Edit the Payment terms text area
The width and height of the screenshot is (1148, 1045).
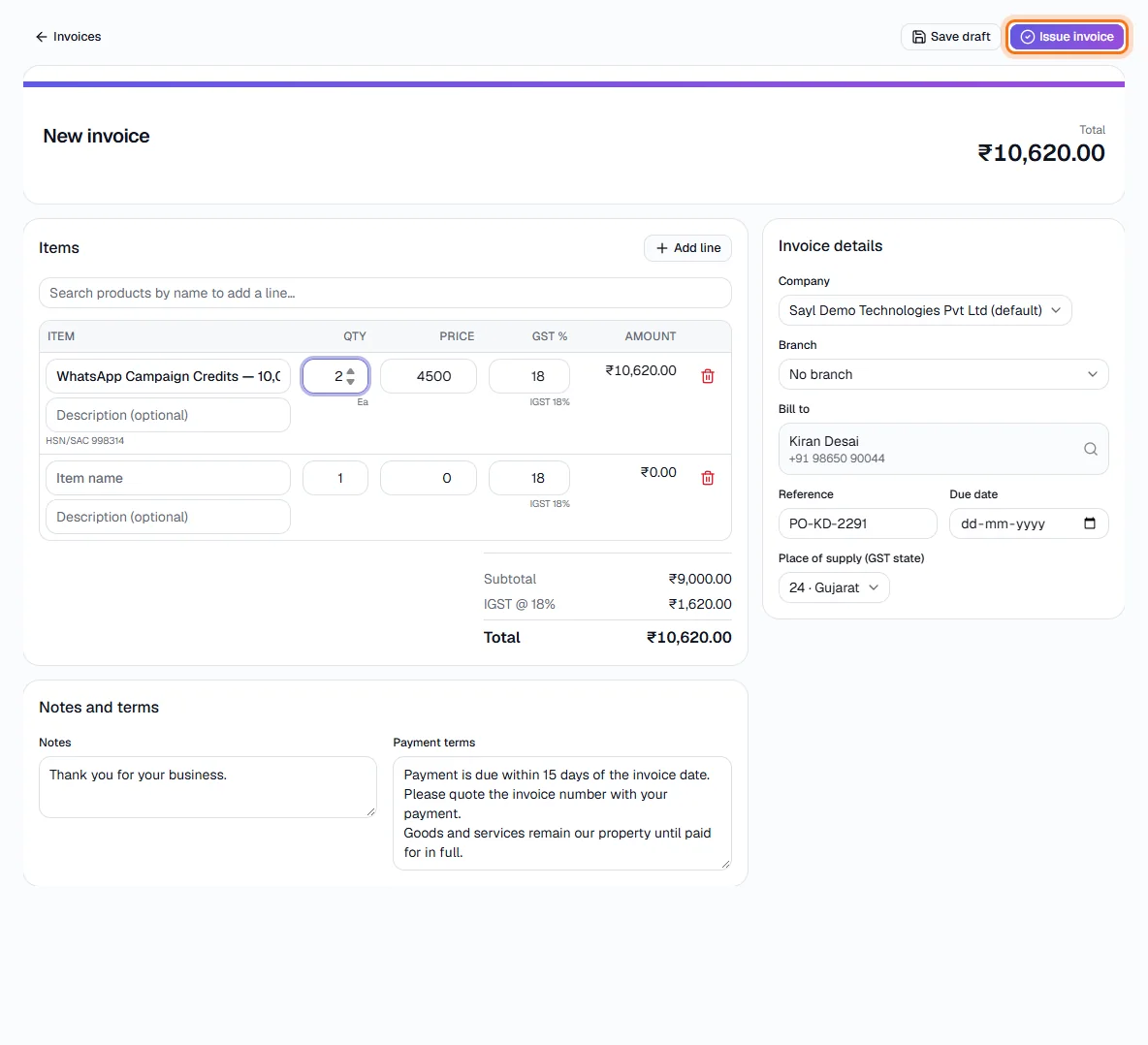[x=561, y=813]
